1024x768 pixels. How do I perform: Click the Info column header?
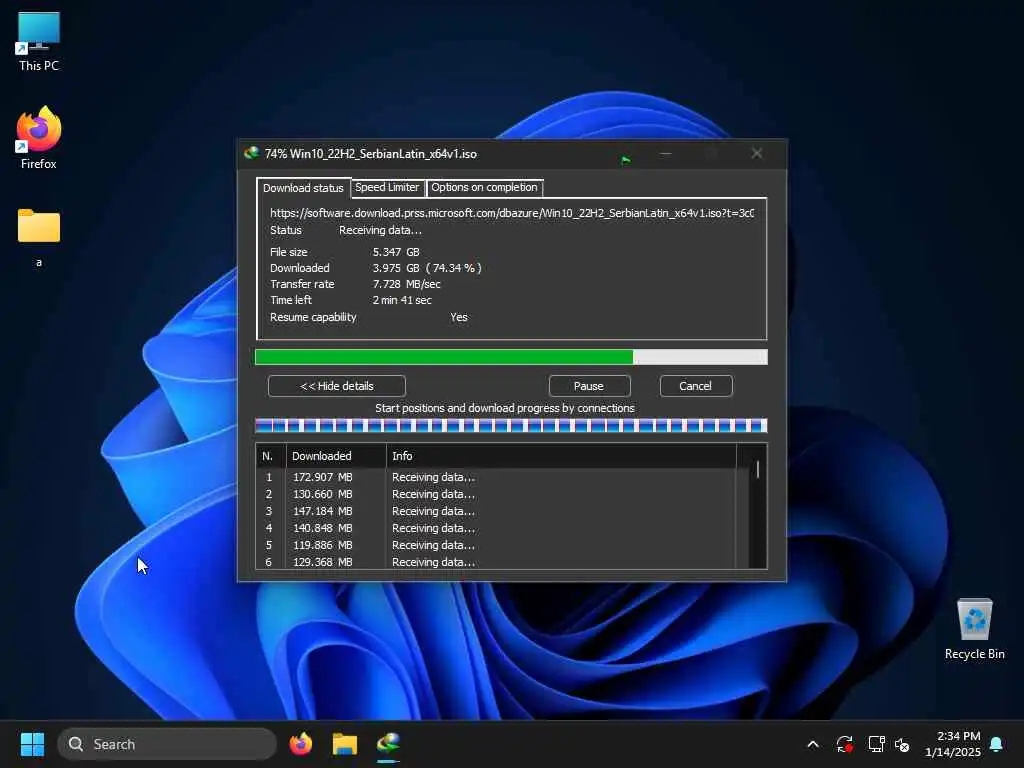561,456
